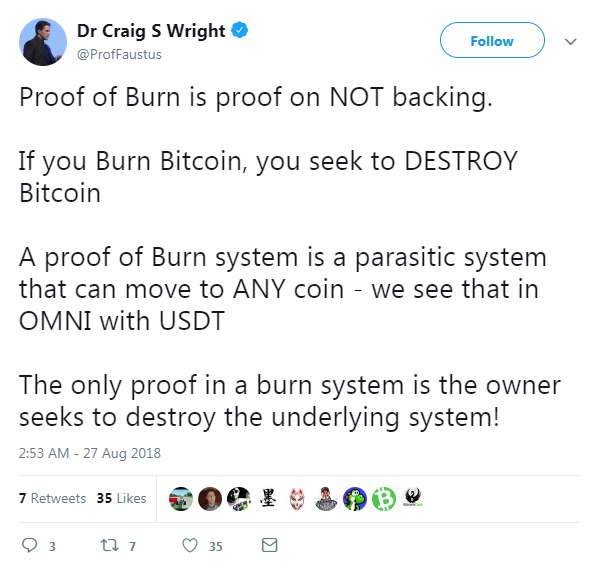Image resolution: width=599 pixels, height=574 pixels.
Task: Open the first liker's car avatar
Action: pyautogui.click(x=181, y=499)
